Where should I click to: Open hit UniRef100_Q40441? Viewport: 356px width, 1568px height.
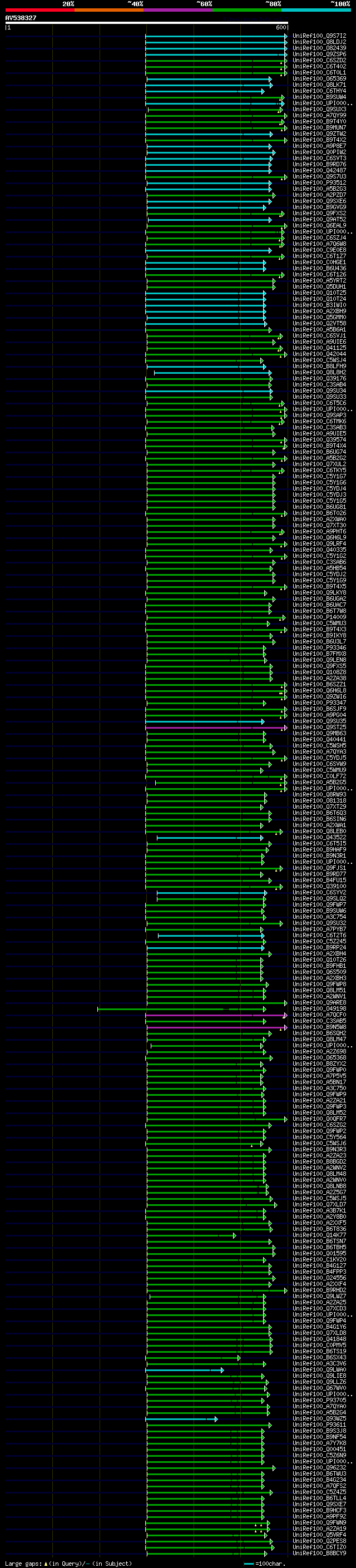tap(319, 740)
